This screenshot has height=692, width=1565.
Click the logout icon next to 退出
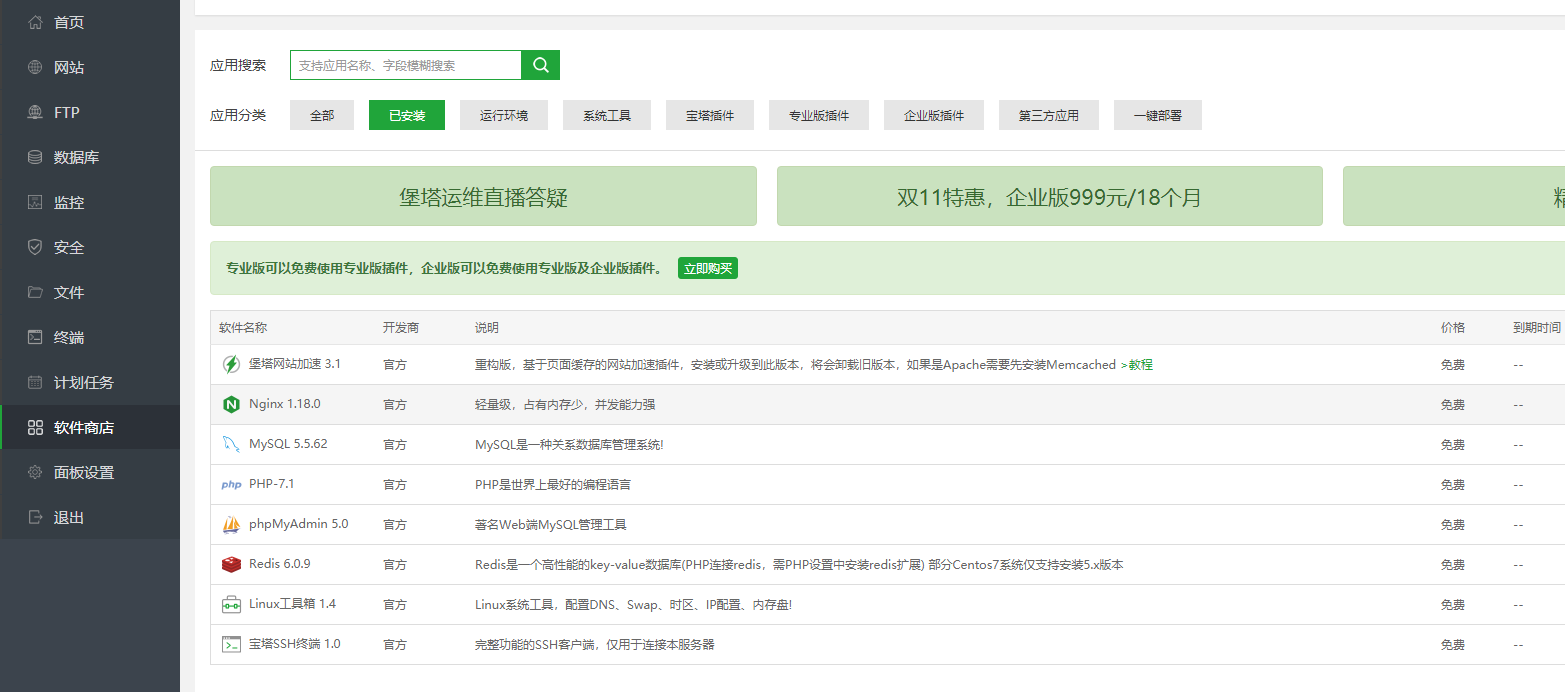pyautogui.click(x=35, y=517)
